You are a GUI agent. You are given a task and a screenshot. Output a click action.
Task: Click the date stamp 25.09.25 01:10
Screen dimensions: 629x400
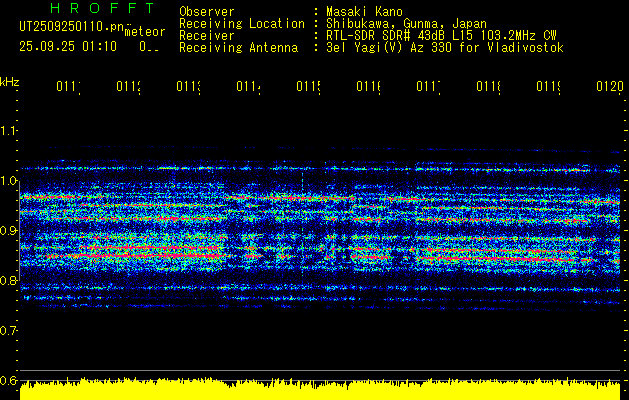pos(68,47)
